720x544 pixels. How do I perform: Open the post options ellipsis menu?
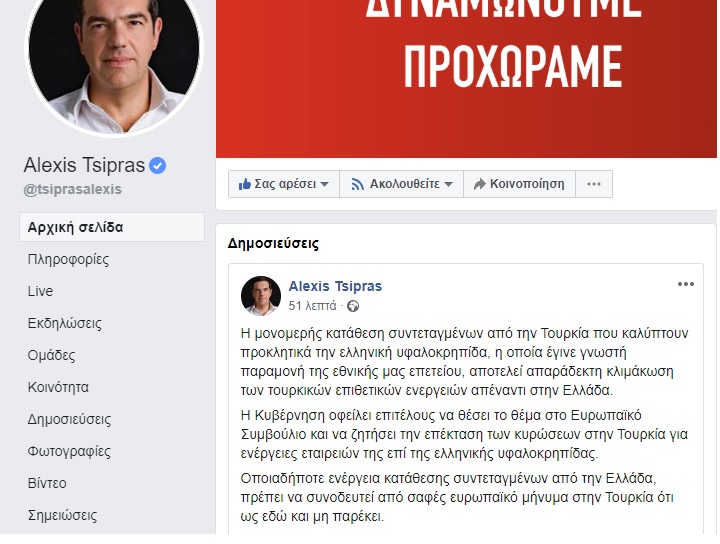686,284
